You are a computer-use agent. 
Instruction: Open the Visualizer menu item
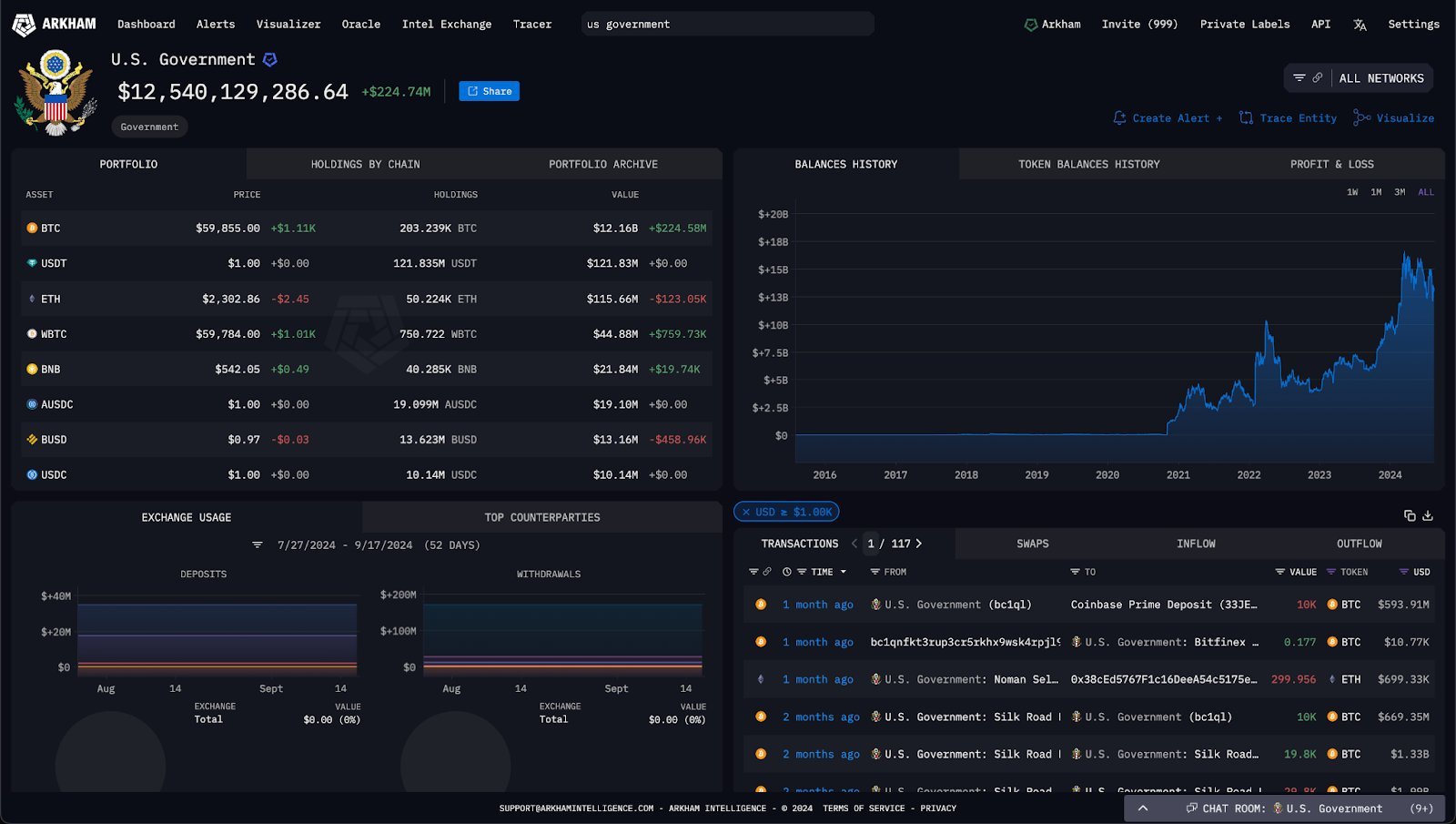(288, 25)
